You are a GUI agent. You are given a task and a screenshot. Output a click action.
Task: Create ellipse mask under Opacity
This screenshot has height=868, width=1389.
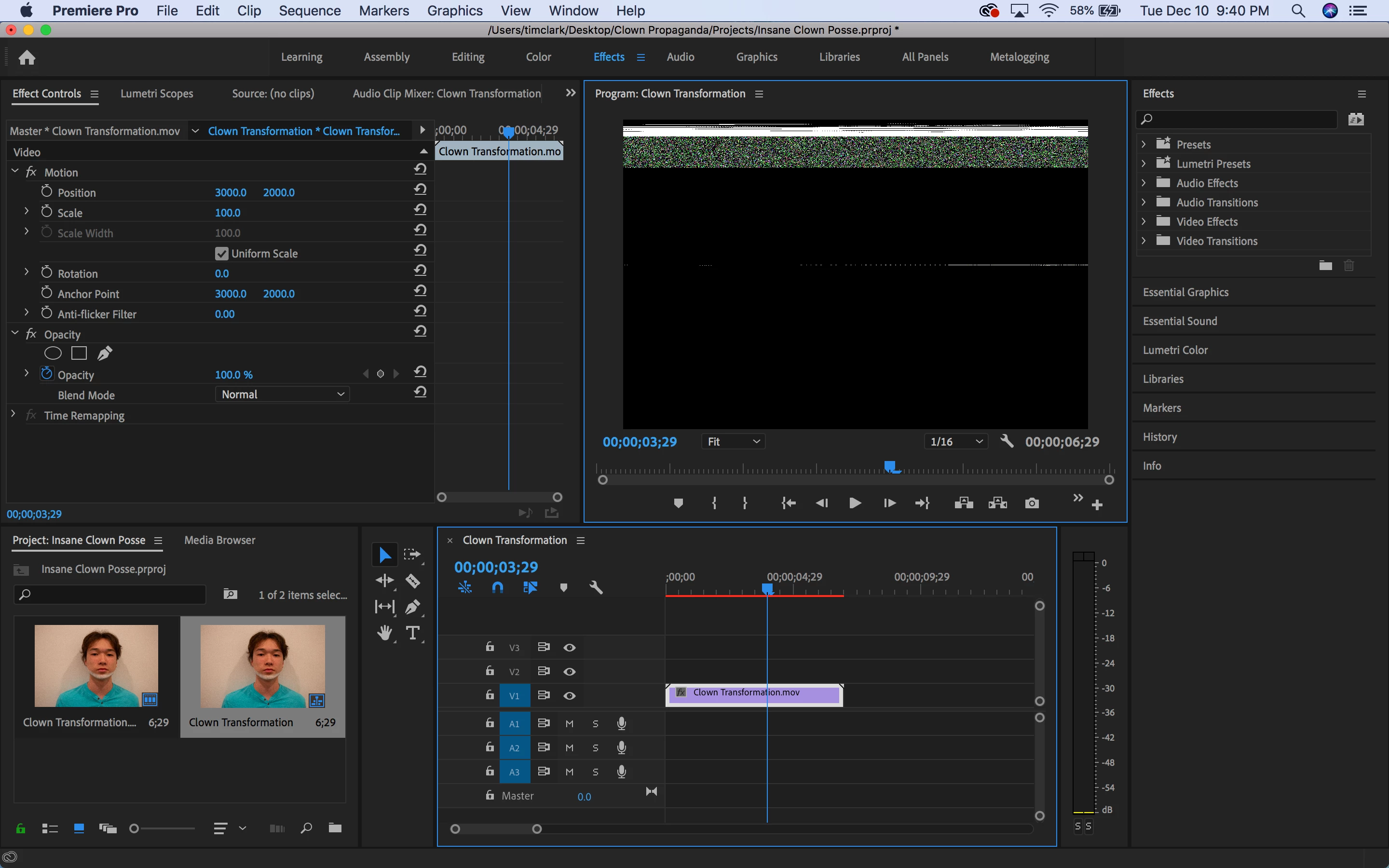pyautogui.click(x=53, y=353)
